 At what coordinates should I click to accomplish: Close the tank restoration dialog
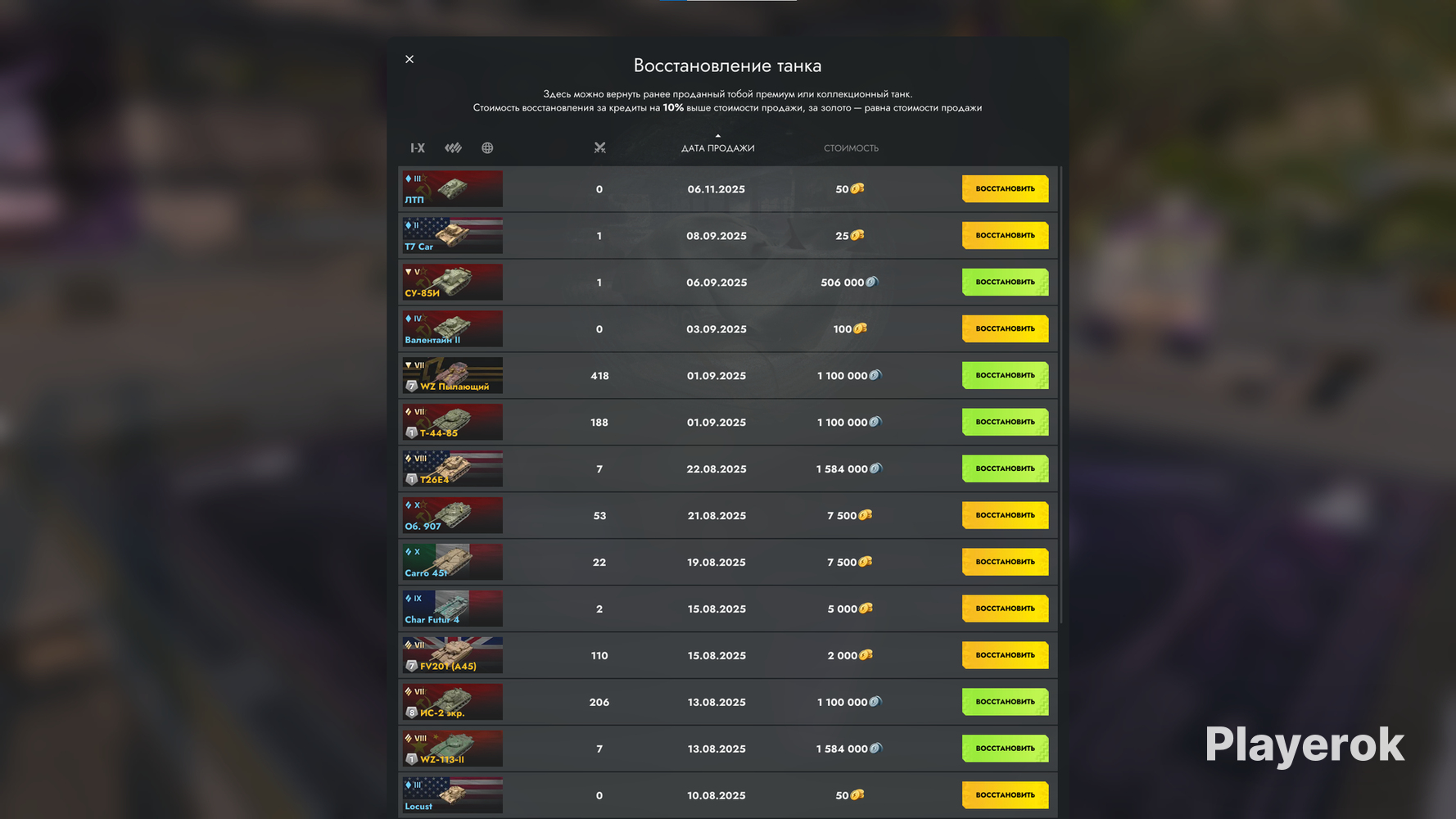[409, 59]
